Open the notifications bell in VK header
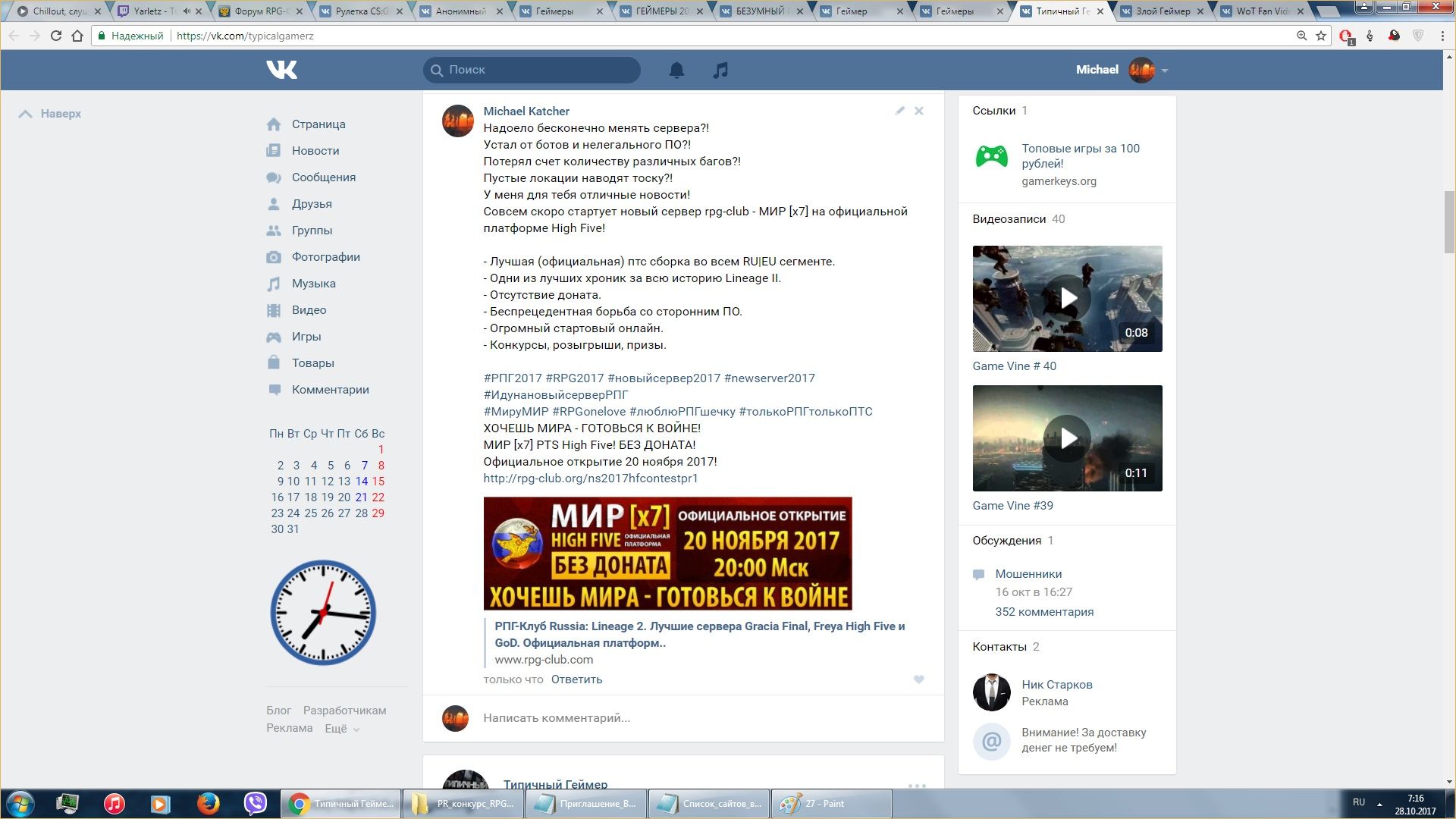Viewport: 1456px width, 819px height. [676, 70]
